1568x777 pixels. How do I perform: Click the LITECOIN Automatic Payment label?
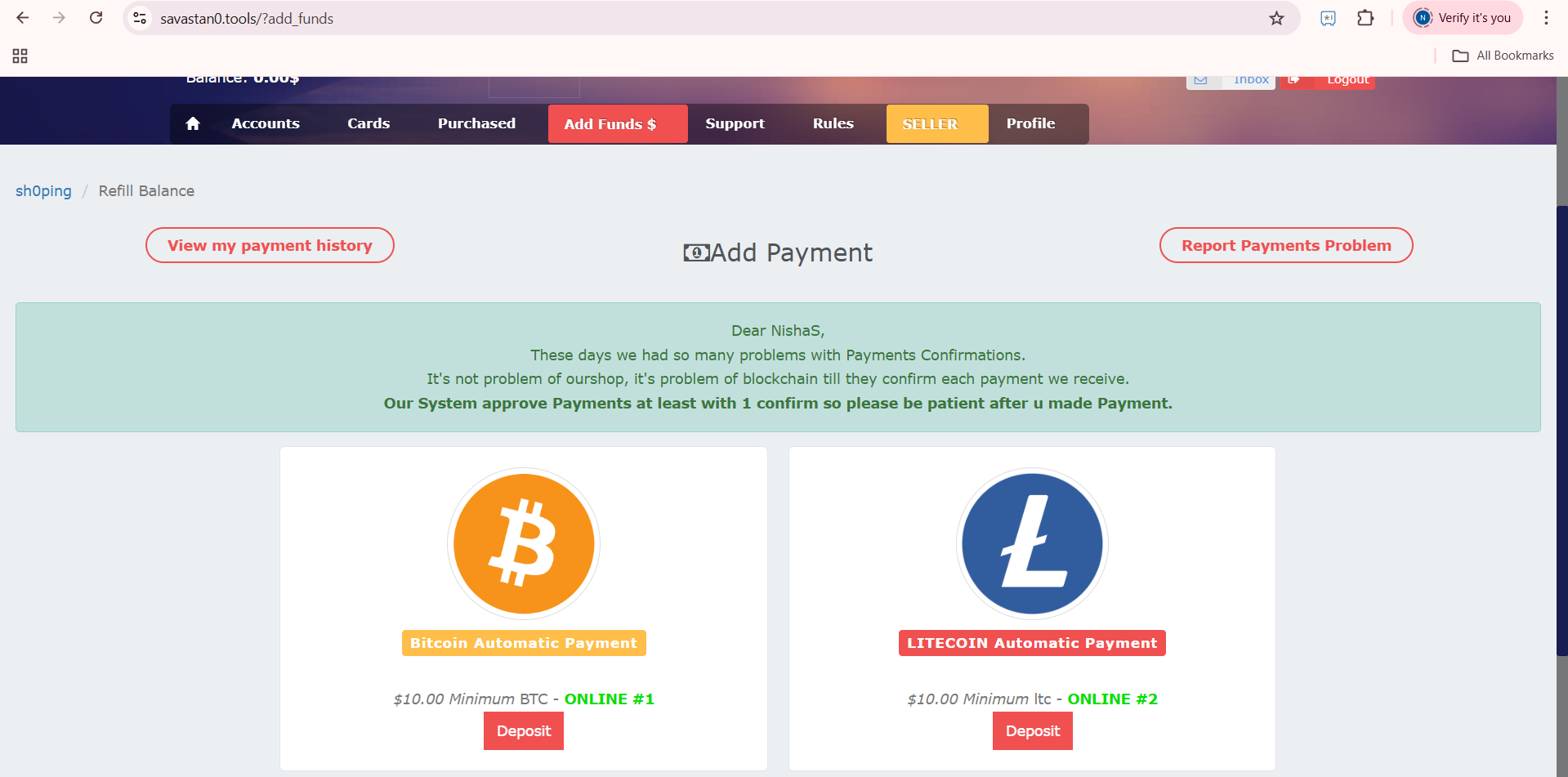click(1032, 643)
